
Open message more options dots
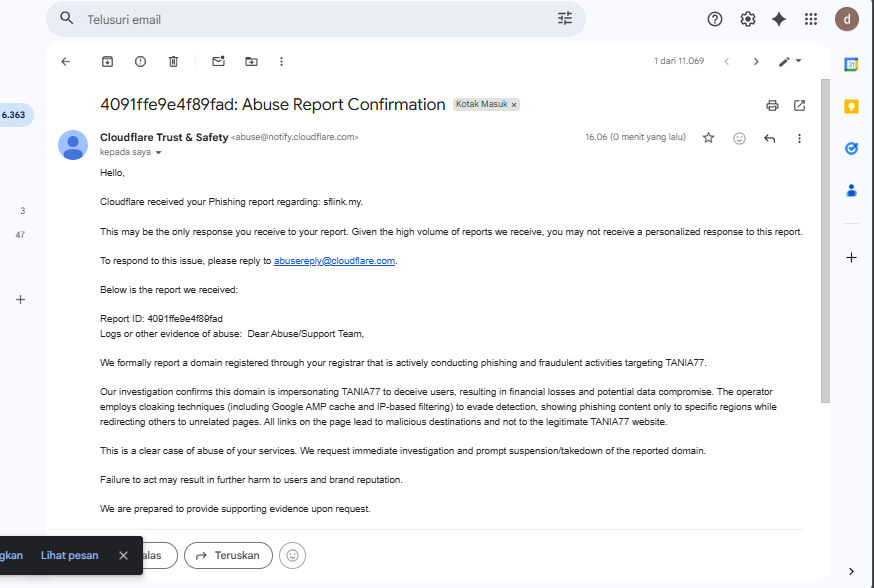799,138
